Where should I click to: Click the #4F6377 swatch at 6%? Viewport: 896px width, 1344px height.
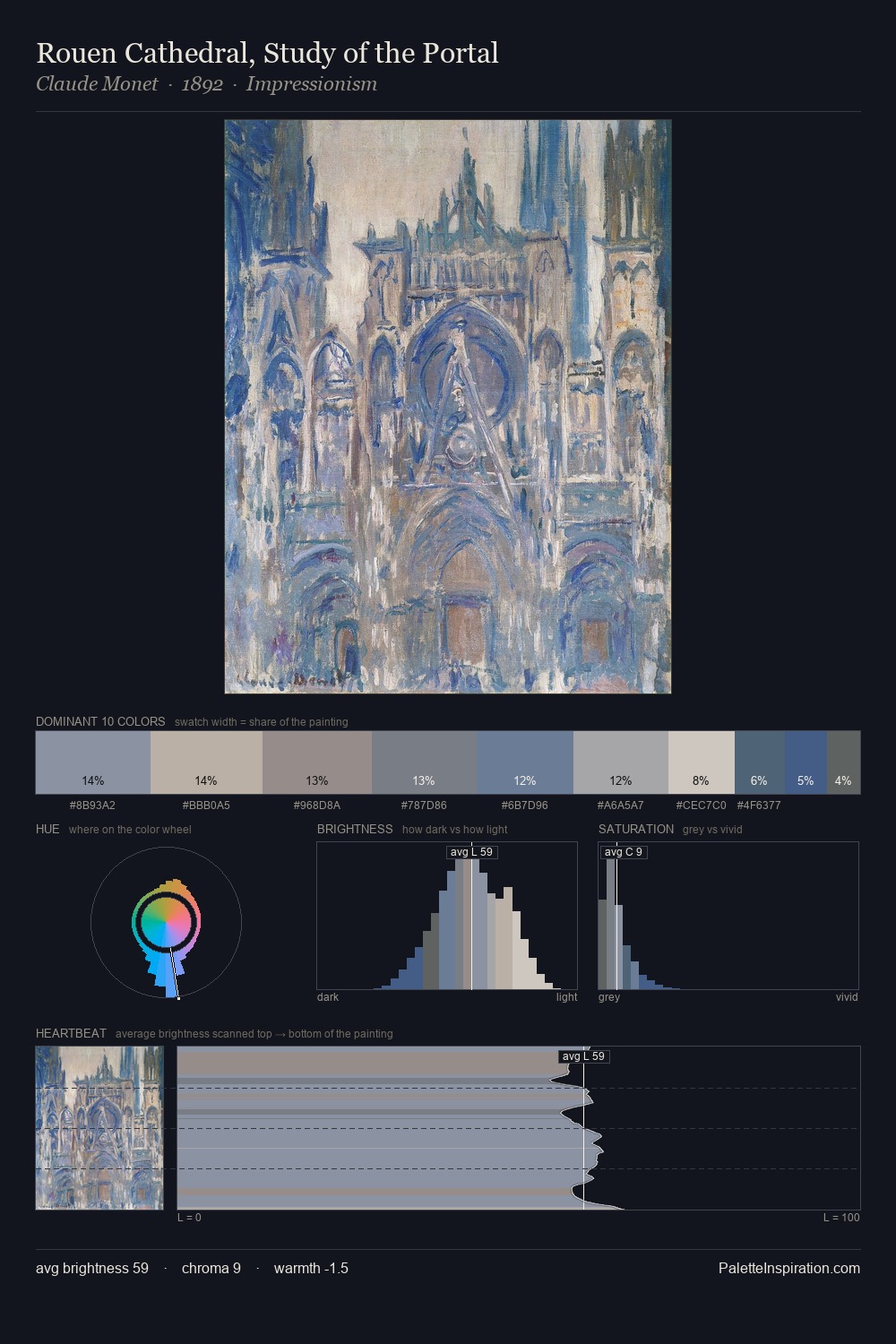pos(760,762)
